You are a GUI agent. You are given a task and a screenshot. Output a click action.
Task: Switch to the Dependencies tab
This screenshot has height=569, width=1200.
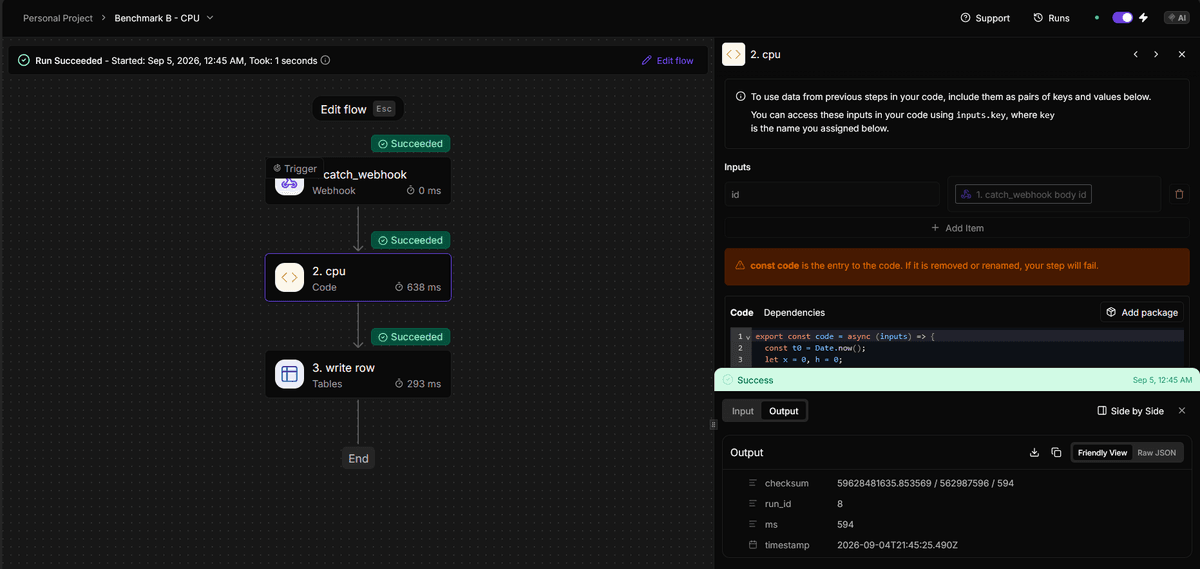coord(794,313)
